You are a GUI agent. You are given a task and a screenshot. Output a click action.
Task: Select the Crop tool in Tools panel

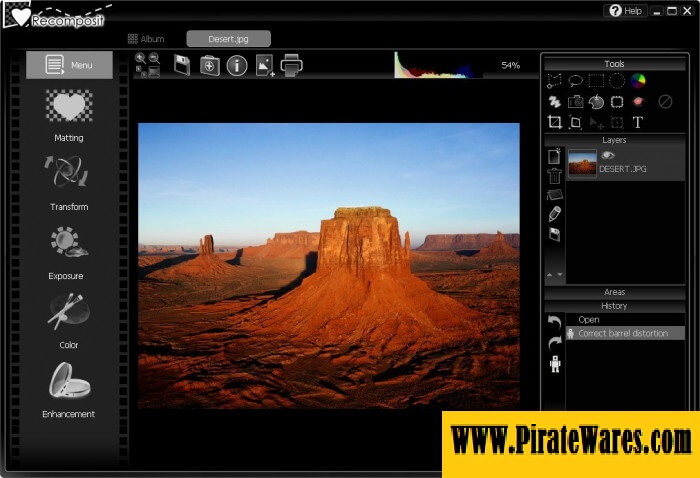point(554,122)
